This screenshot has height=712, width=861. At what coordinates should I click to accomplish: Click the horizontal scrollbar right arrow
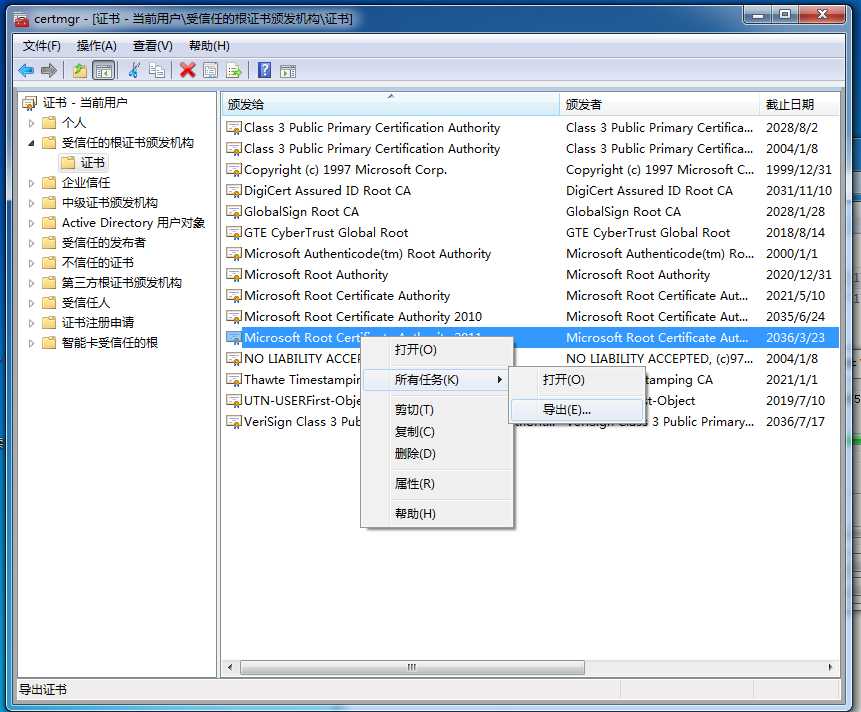click(830, 668)
